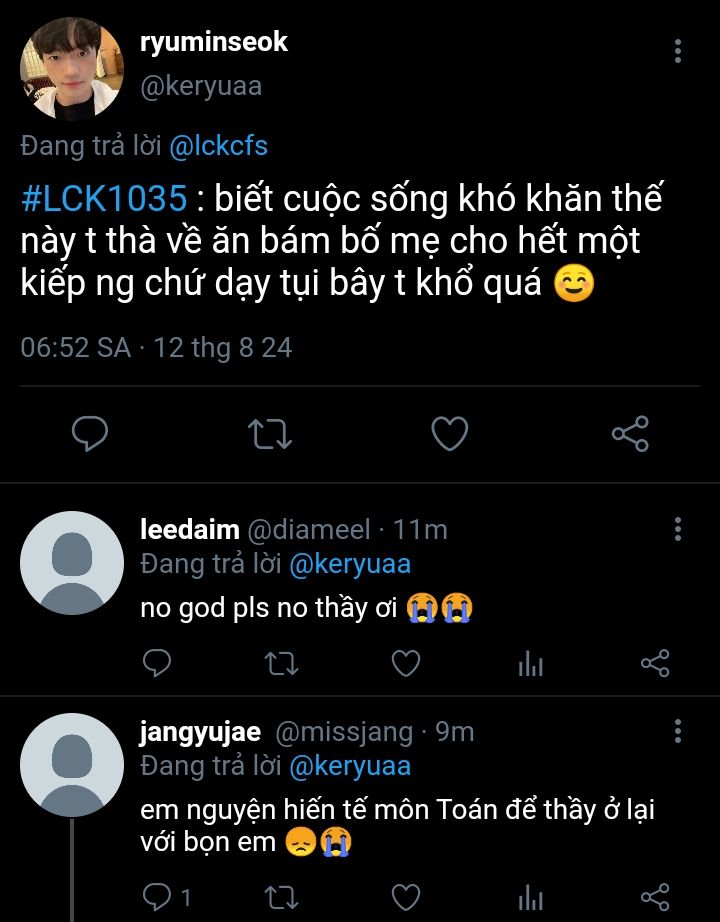Open more options for ryuminseok's tweet
Image resolution: width=720 pixels, height=922 pixels.
679,51
